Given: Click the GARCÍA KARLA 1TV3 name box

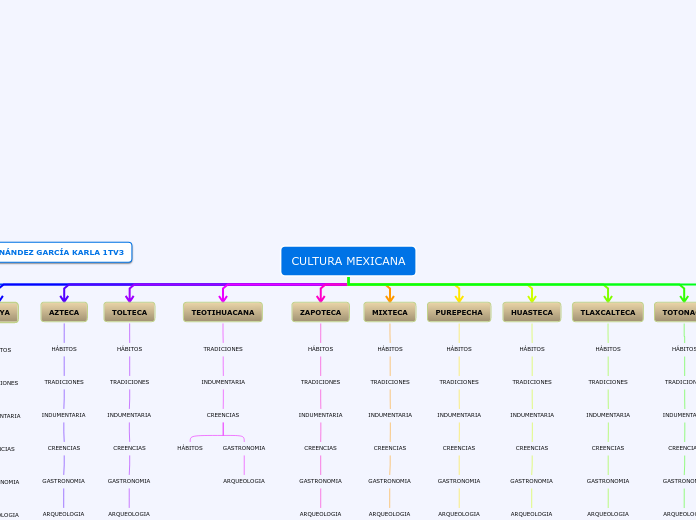Looking at the screenshot, I should point(65,252).
